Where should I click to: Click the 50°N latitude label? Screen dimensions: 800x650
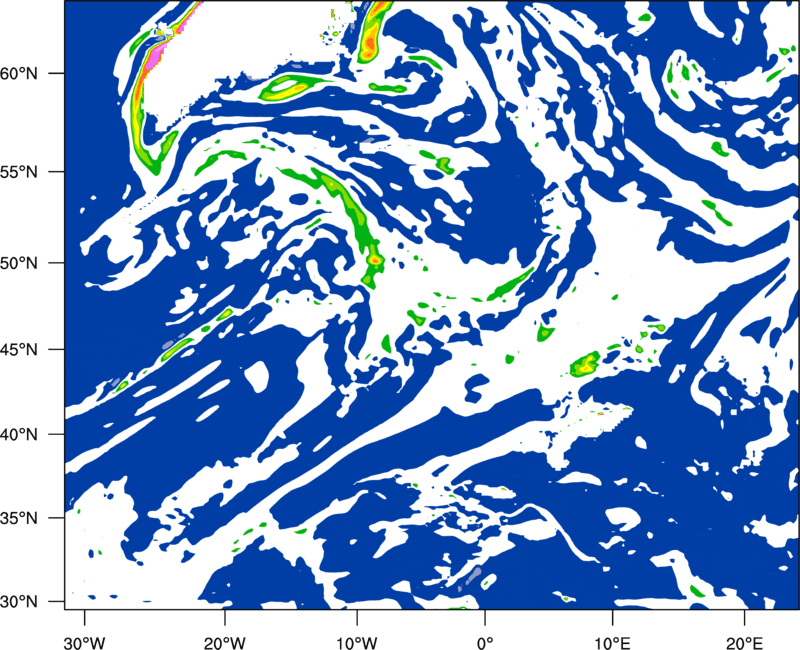[19, 263]
